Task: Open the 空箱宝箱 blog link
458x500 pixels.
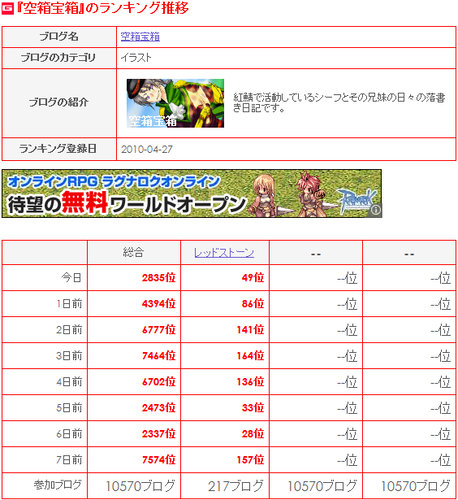Action: pyautogui.click(x=140, y=36)
